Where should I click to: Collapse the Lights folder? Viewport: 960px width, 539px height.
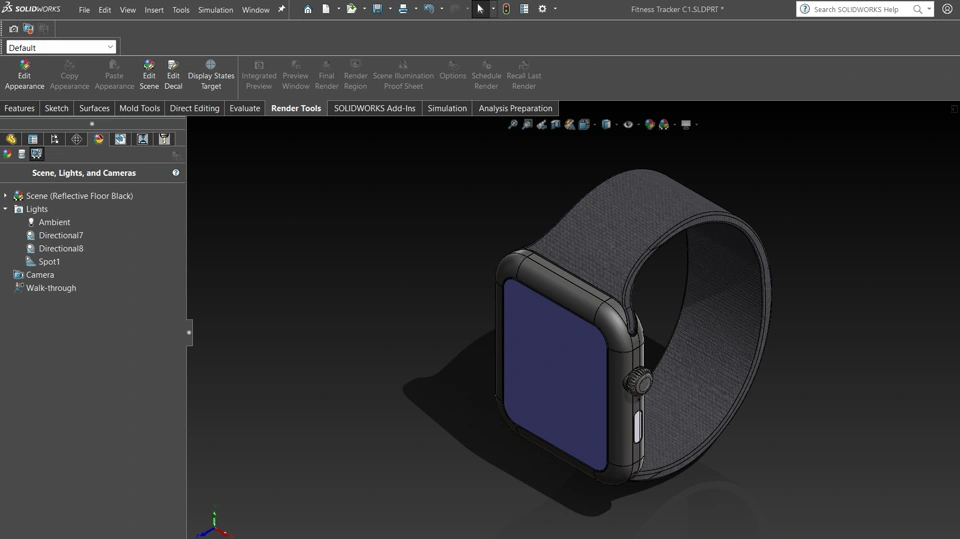6,209
